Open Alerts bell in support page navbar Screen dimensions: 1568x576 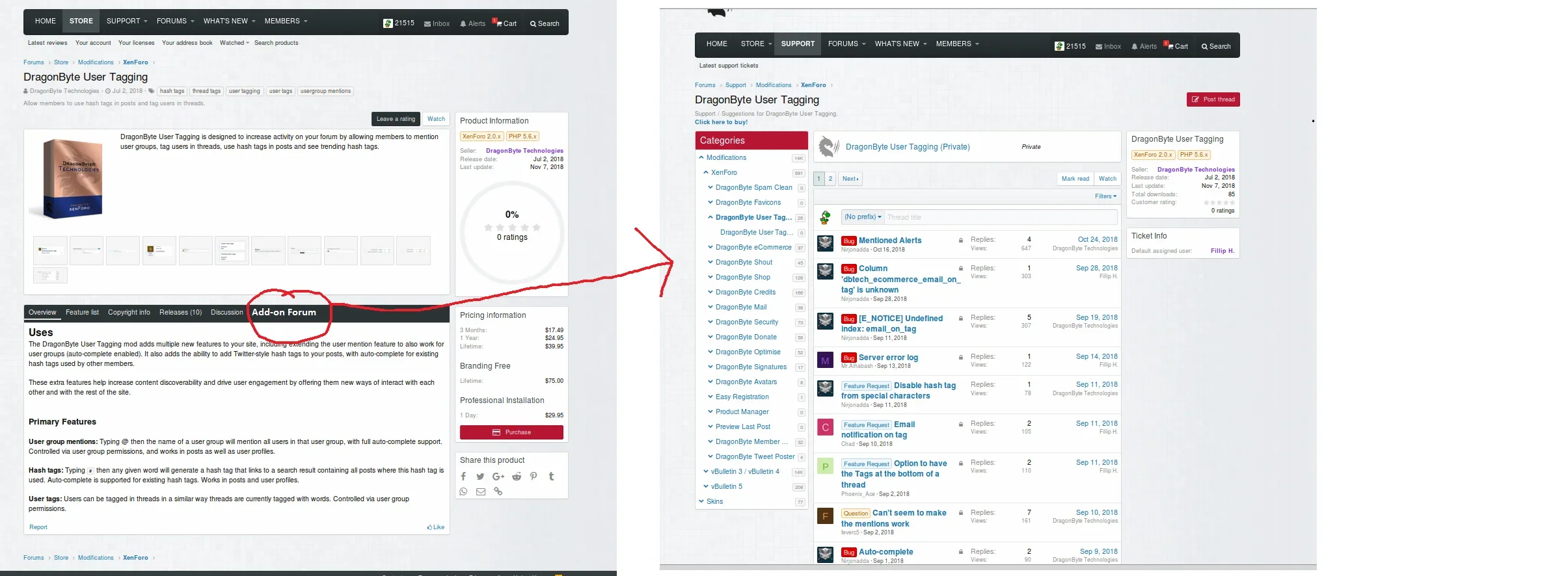1144,46
